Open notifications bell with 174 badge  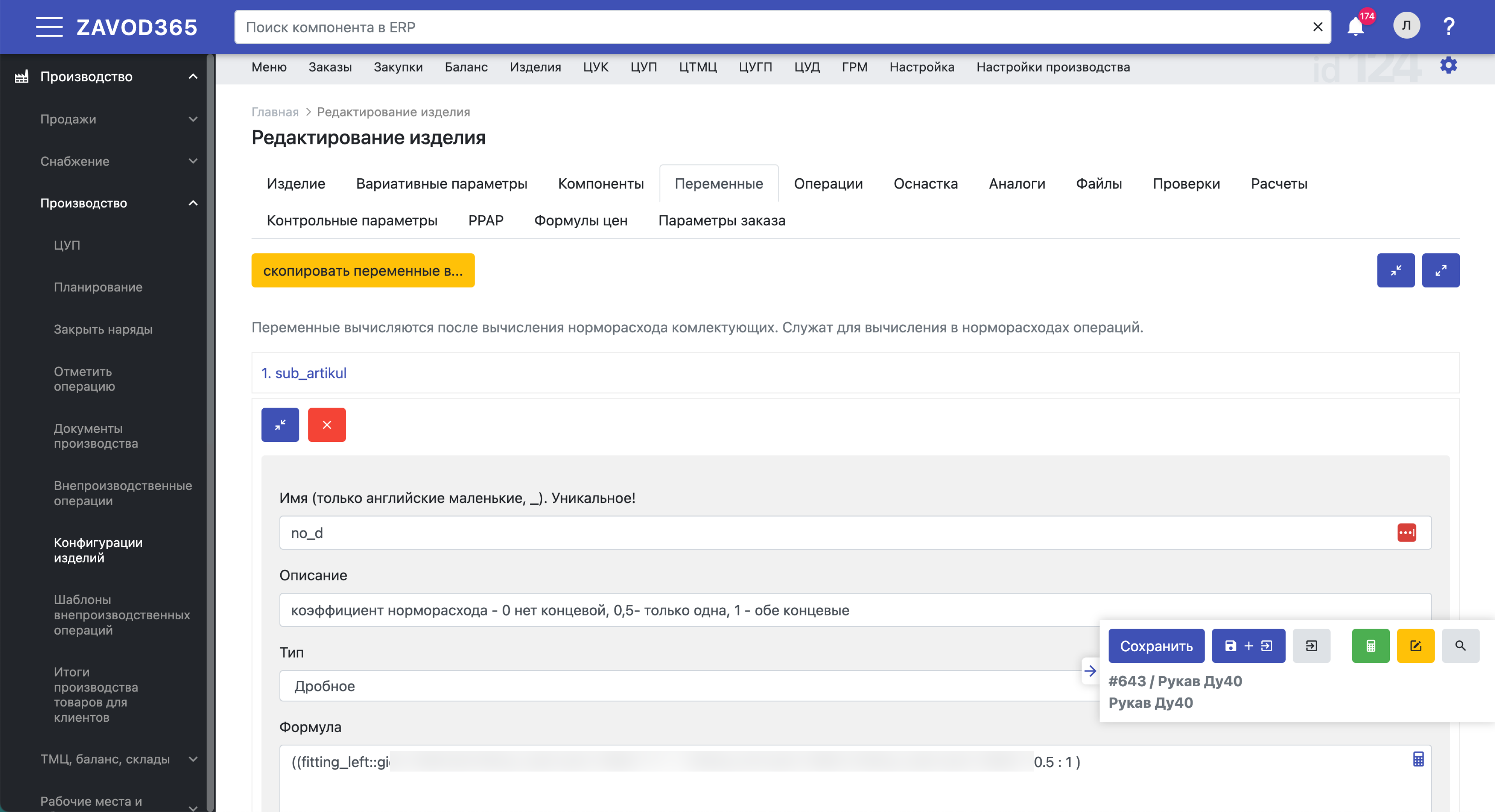click(1355, 27)
